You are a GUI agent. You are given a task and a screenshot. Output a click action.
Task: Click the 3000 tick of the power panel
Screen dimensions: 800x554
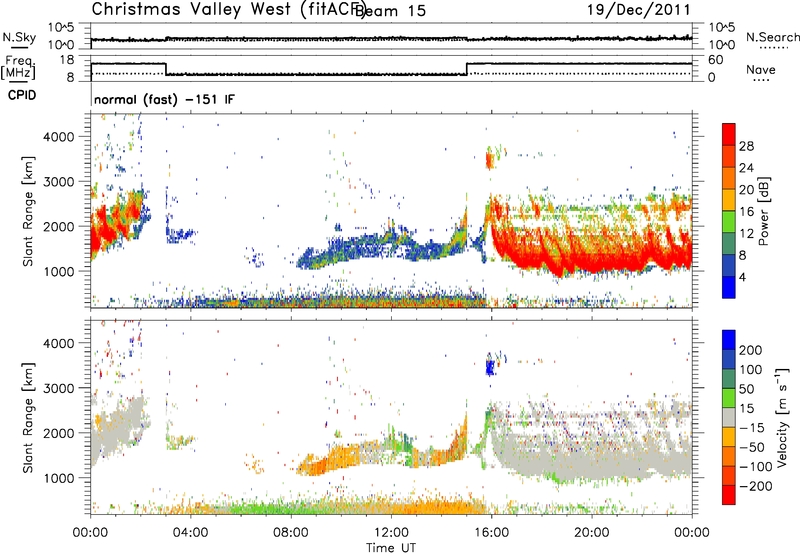pos(58,182)
